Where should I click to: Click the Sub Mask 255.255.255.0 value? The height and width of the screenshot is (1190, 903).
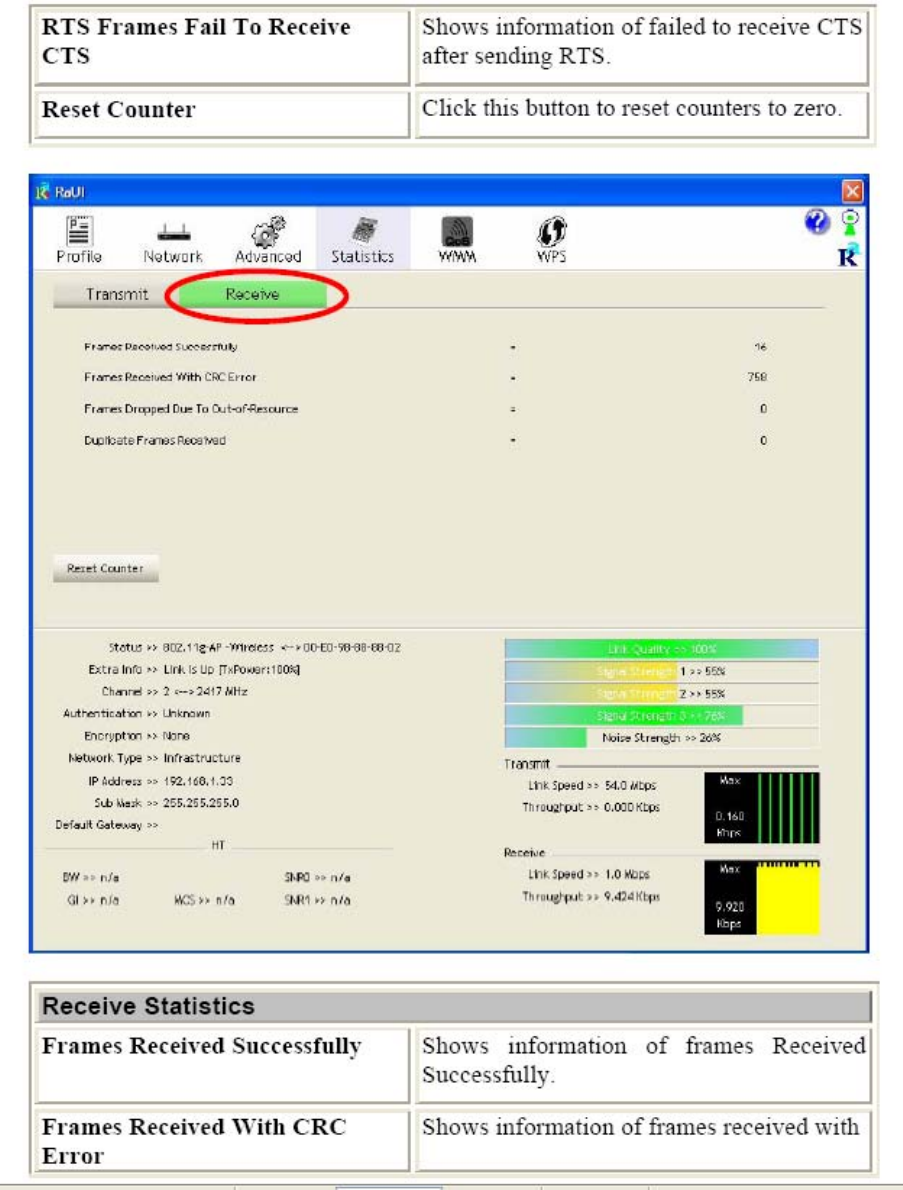pyautogui.click(x=201, y=803)
